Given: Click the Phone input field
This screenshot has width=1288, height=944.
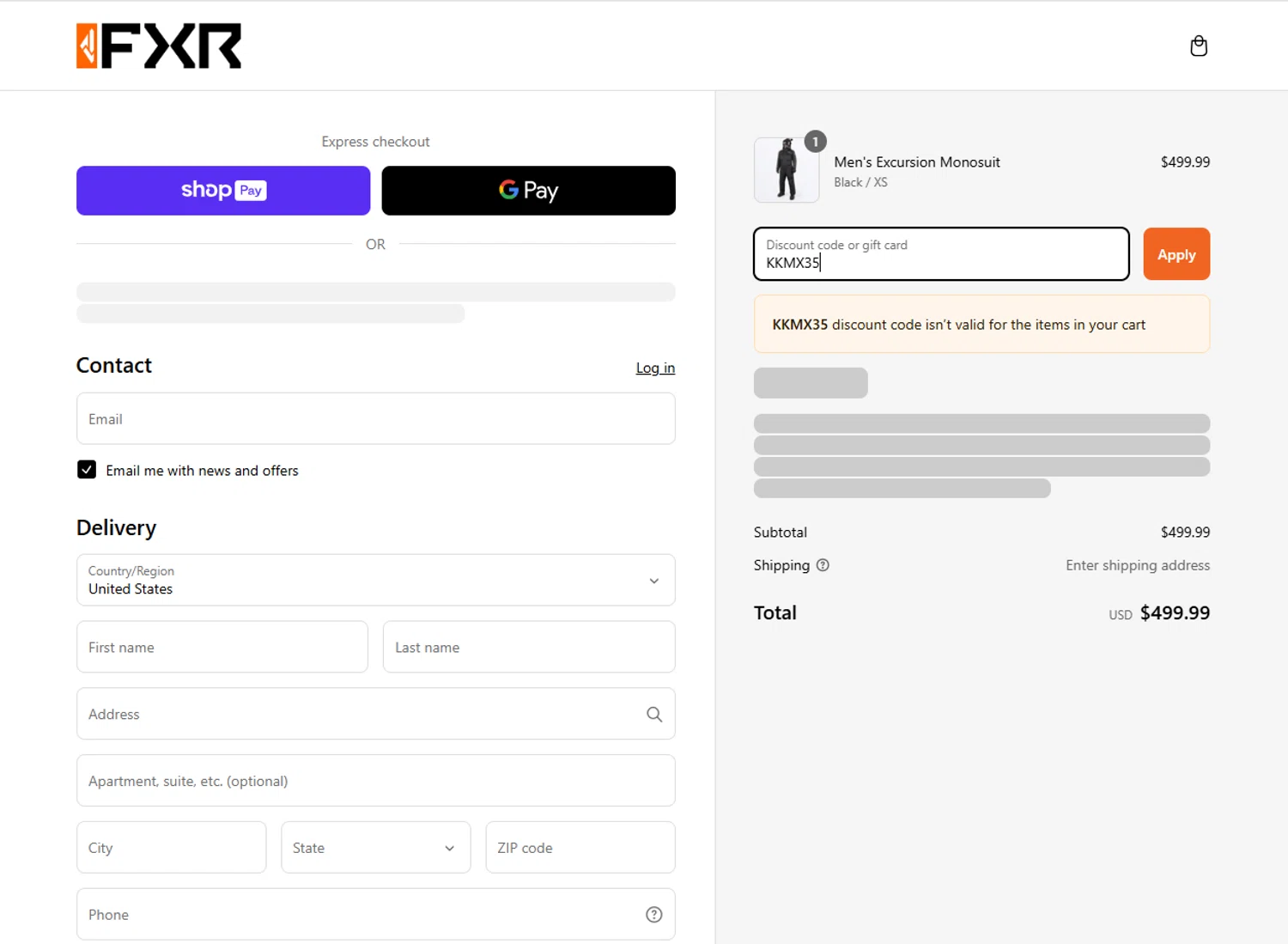Looking at the screenshot, I should tap(376, 915).
